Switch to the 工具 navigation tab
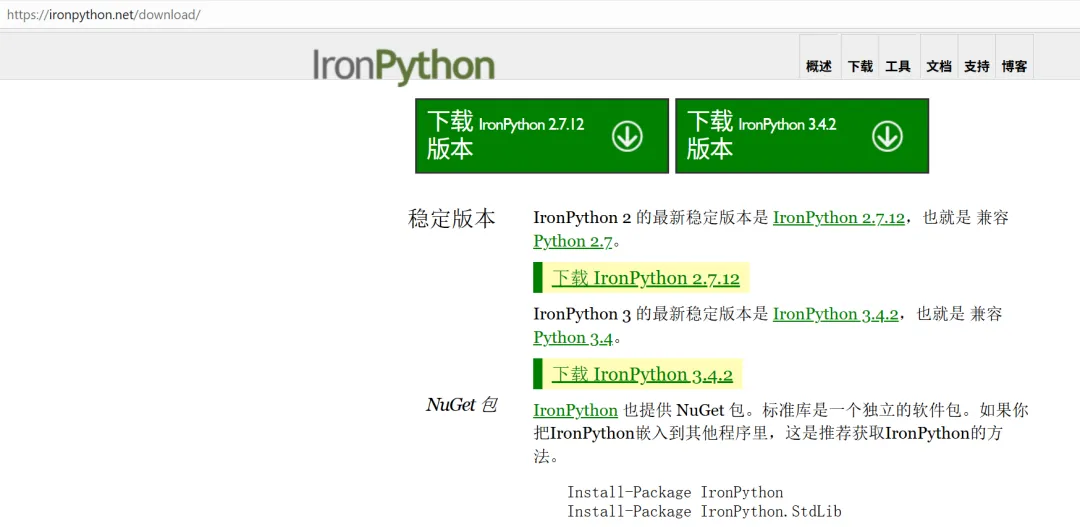This screenshot has width=1080, height=527. 897,66
